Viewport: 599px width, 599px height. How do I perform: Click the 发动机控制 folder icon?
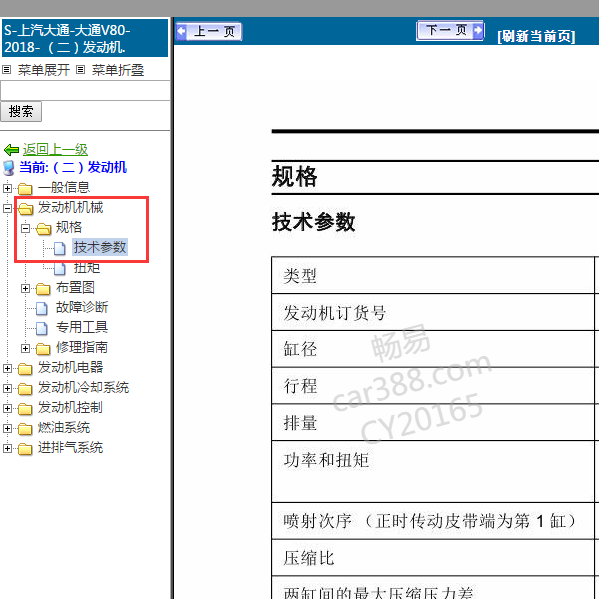[25, 409]
